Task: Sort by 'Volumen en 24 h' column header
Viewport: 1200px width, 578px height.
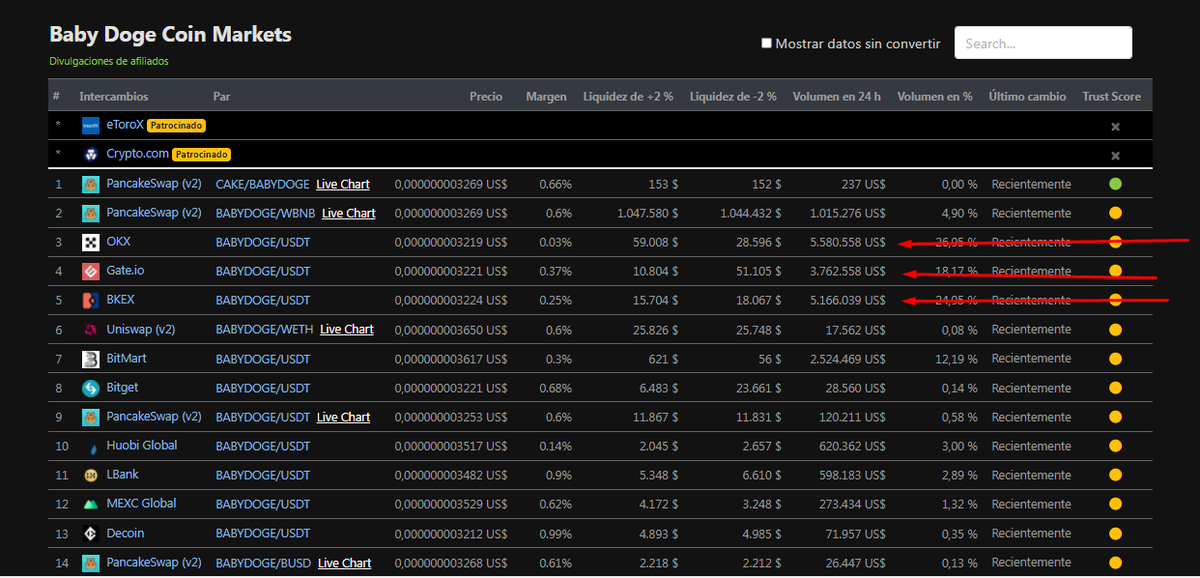Action: 837,97
